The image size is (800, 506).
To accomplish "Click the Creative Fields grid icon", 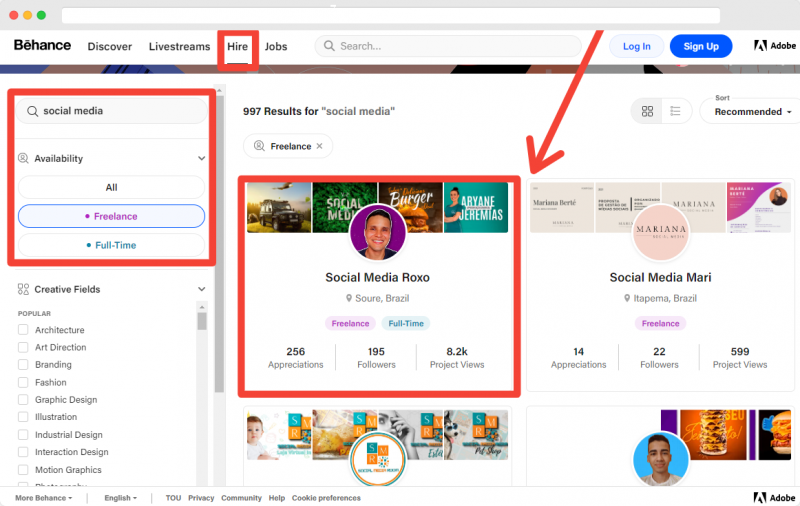I will click(x=23, y=289).
